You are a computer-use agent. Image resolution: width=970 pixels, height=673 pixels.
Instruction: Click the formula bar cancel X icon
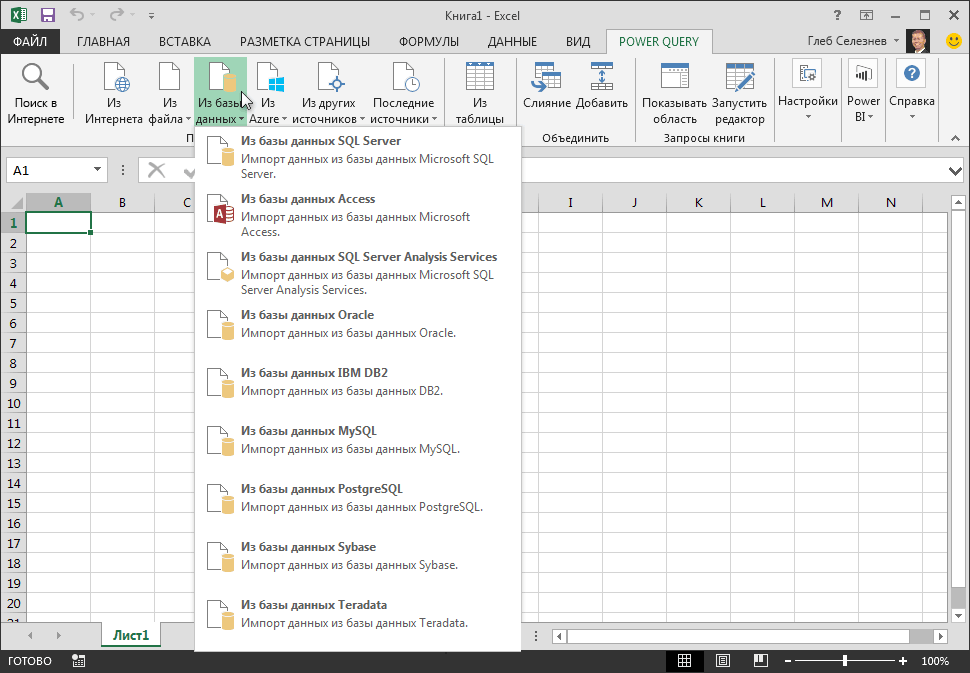pos(157,170)
